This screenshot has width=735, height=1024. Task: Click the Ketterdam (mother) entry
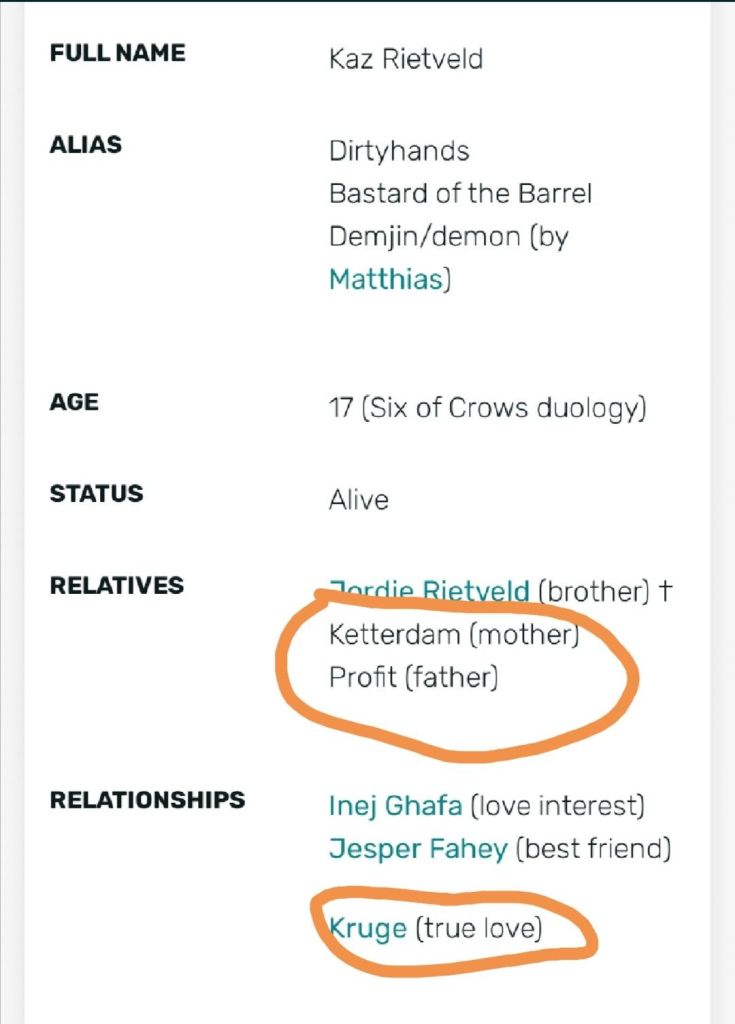coord(453,634)
